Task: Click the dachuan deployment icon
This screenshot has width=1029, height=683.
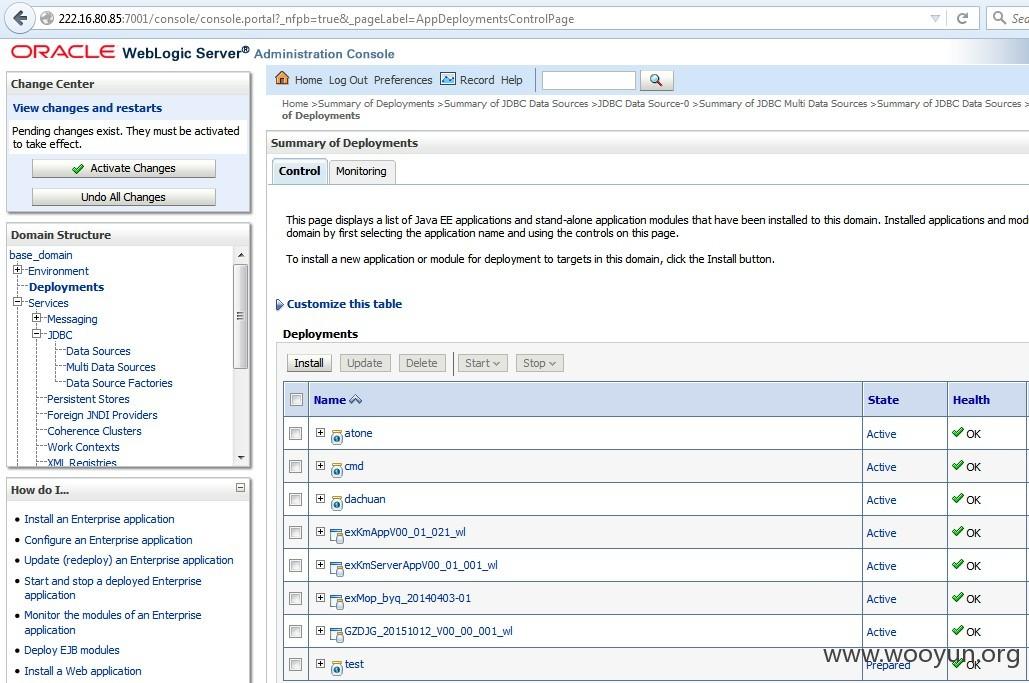Action: 337,502
